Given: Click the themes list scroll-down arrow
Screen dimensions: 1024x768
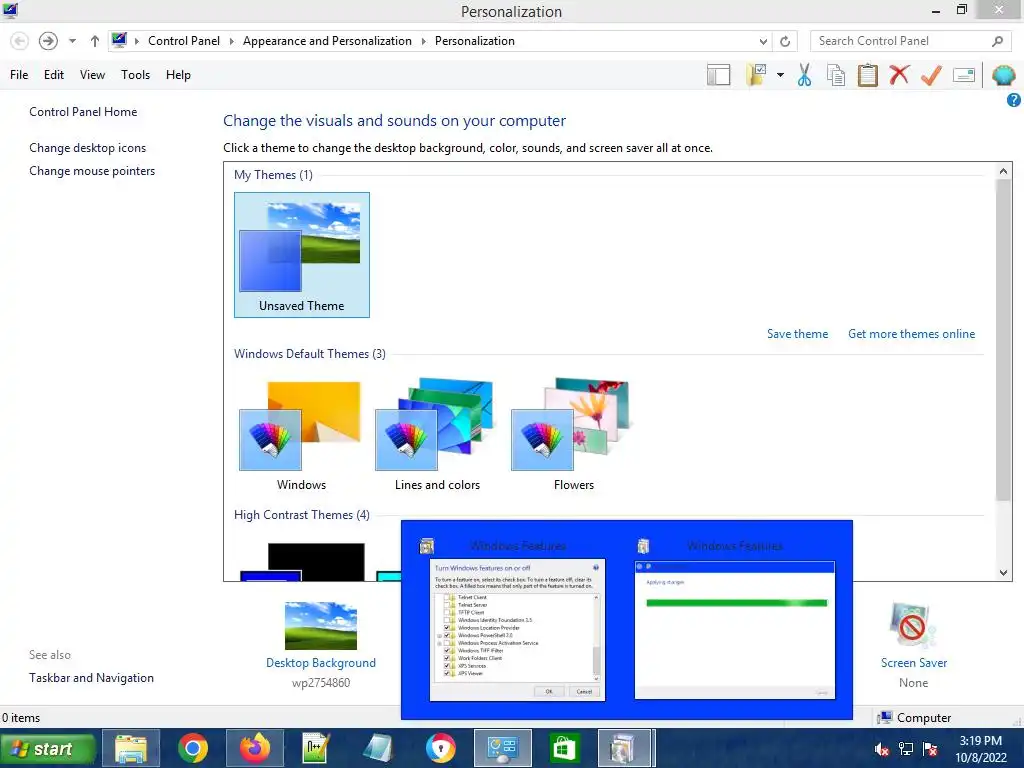Looking at the screenshot, I should click(1003, 573).
